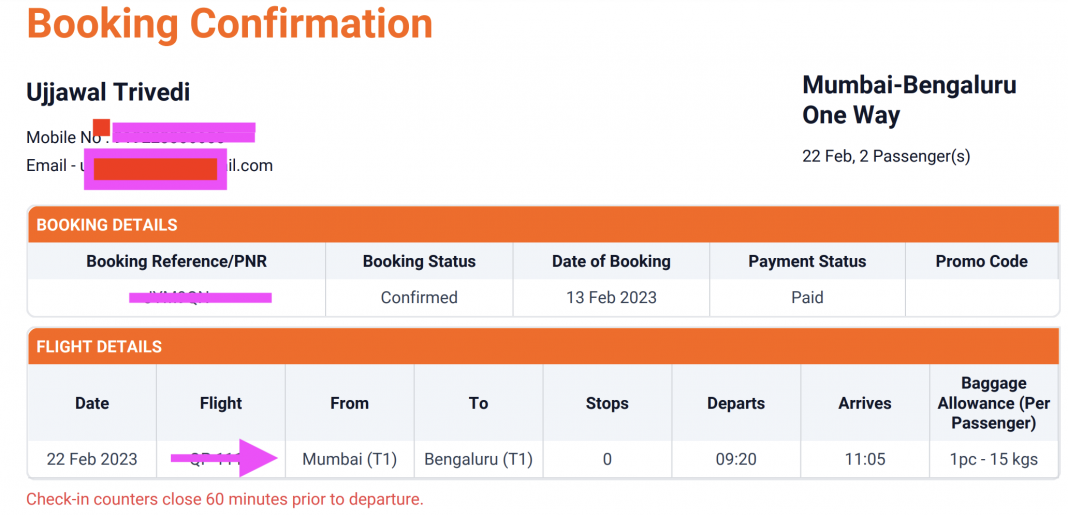Click the 22 Feb 2023 flight date cell
The image size is (1068, 515).
pos(92,460)
